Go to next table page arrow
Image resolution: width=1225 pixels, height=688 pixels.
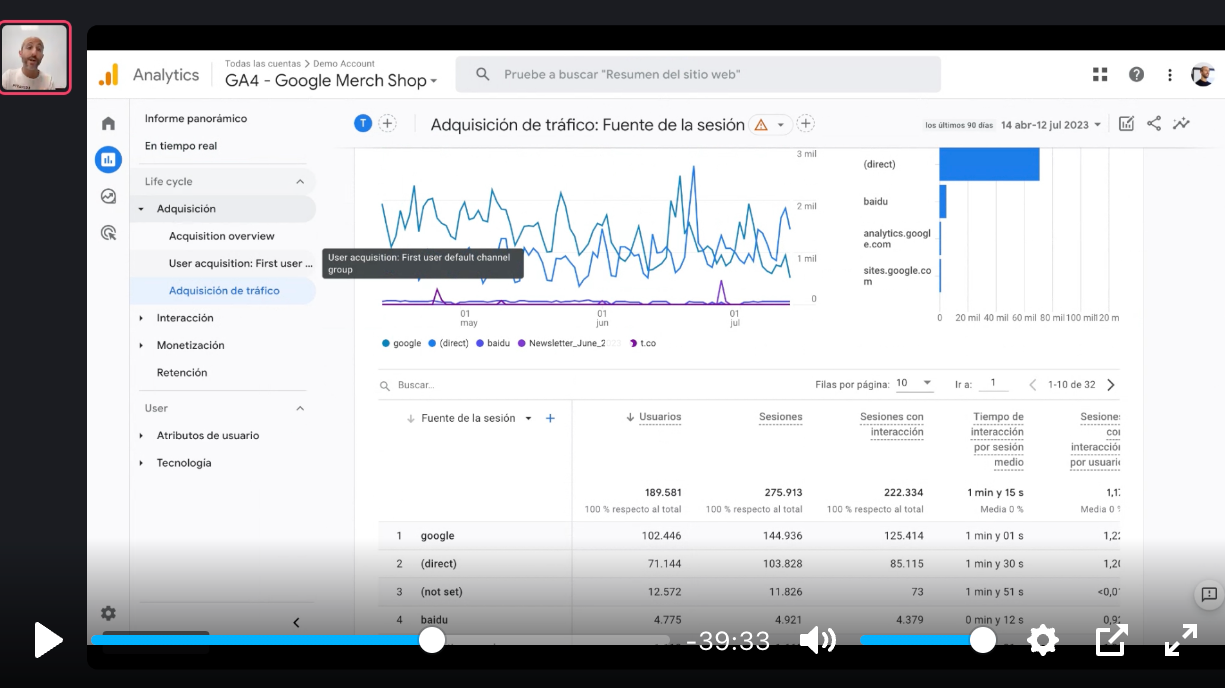click(x=1110, y=384)
